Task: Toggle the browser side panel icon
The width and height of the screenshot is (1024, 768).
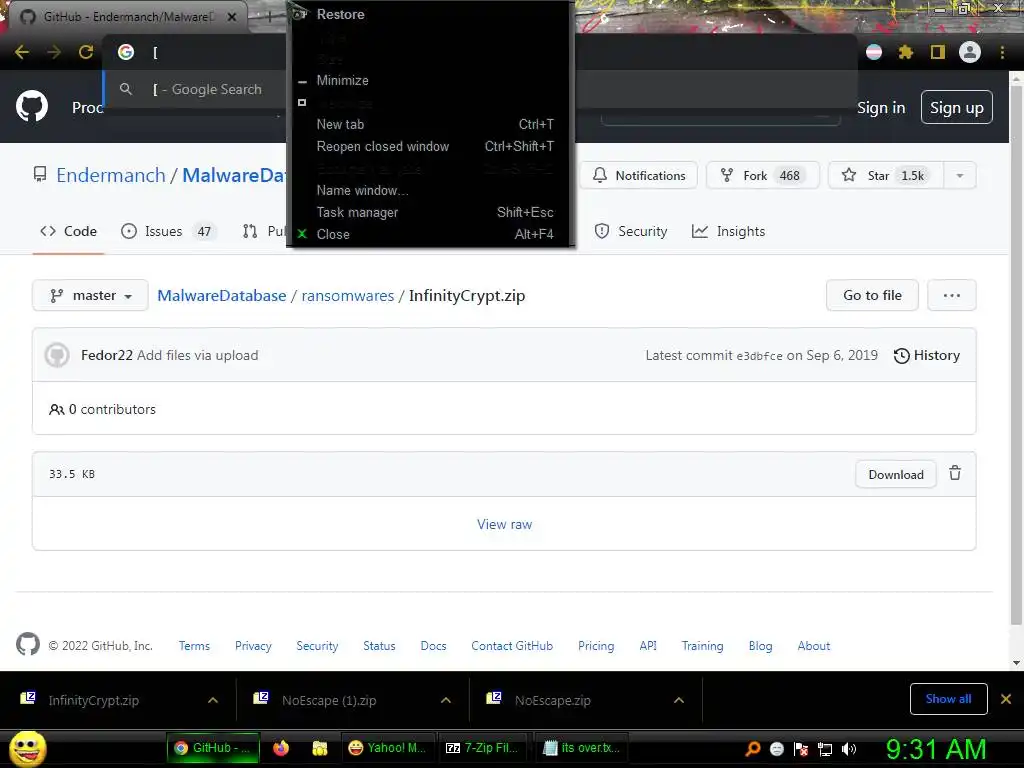Action: pos(937,52)
